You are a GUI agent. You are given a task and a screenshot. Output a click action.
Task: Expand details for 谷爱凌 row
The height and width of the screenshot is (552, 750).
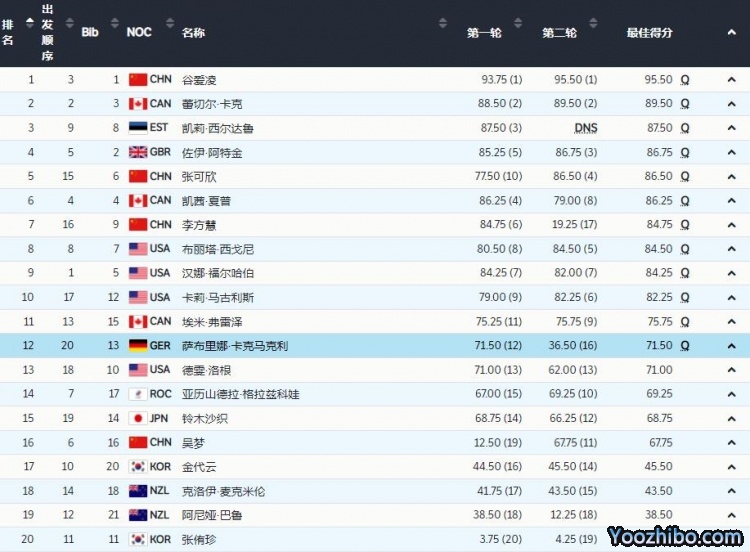[731, 79]
